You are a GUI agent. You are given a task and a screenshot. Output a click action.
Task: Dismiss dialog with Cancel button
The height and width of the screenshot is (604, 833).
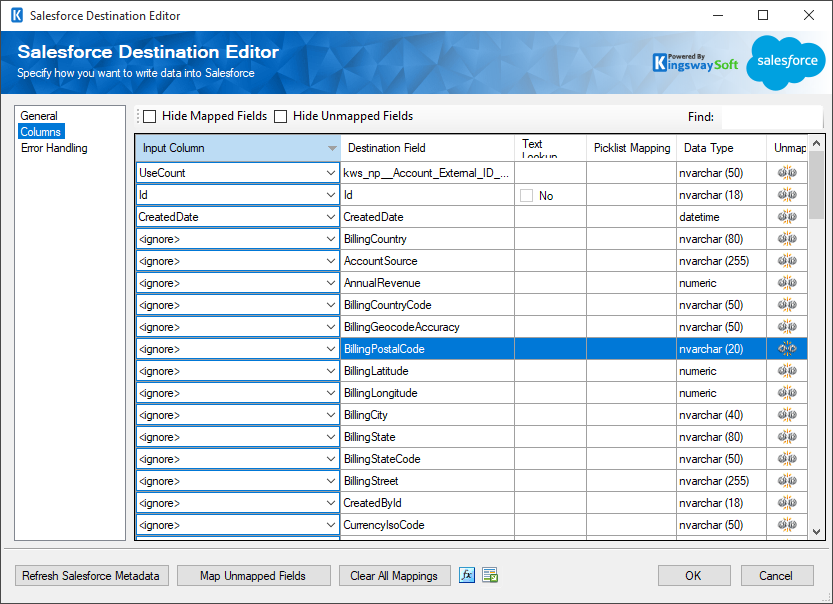pos(777,576)
